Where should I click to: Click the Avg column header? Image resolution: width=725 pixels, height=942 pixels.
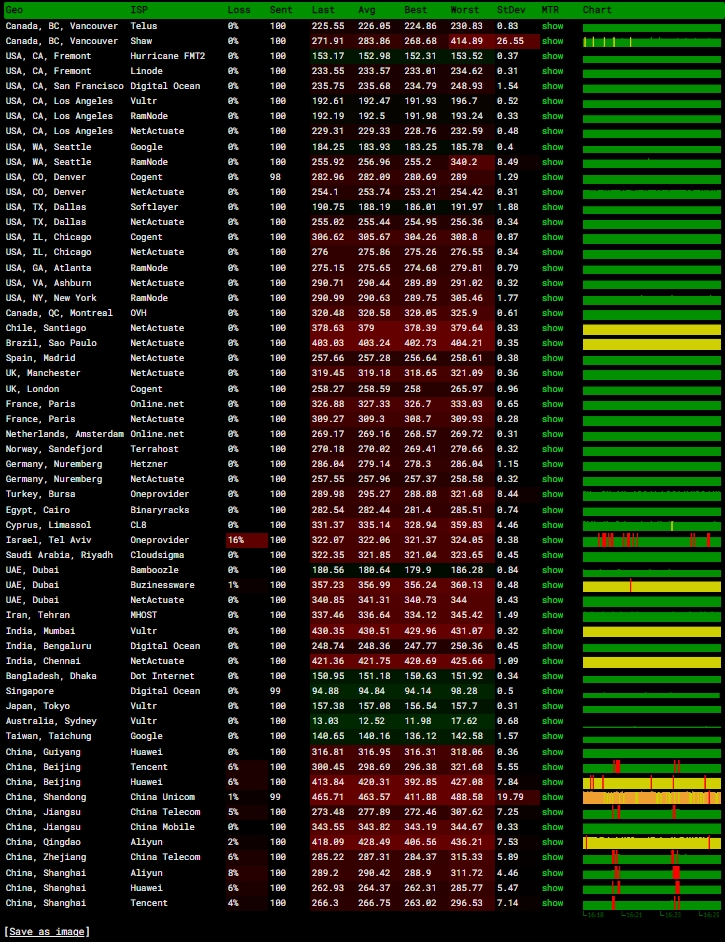coord(367,9)
